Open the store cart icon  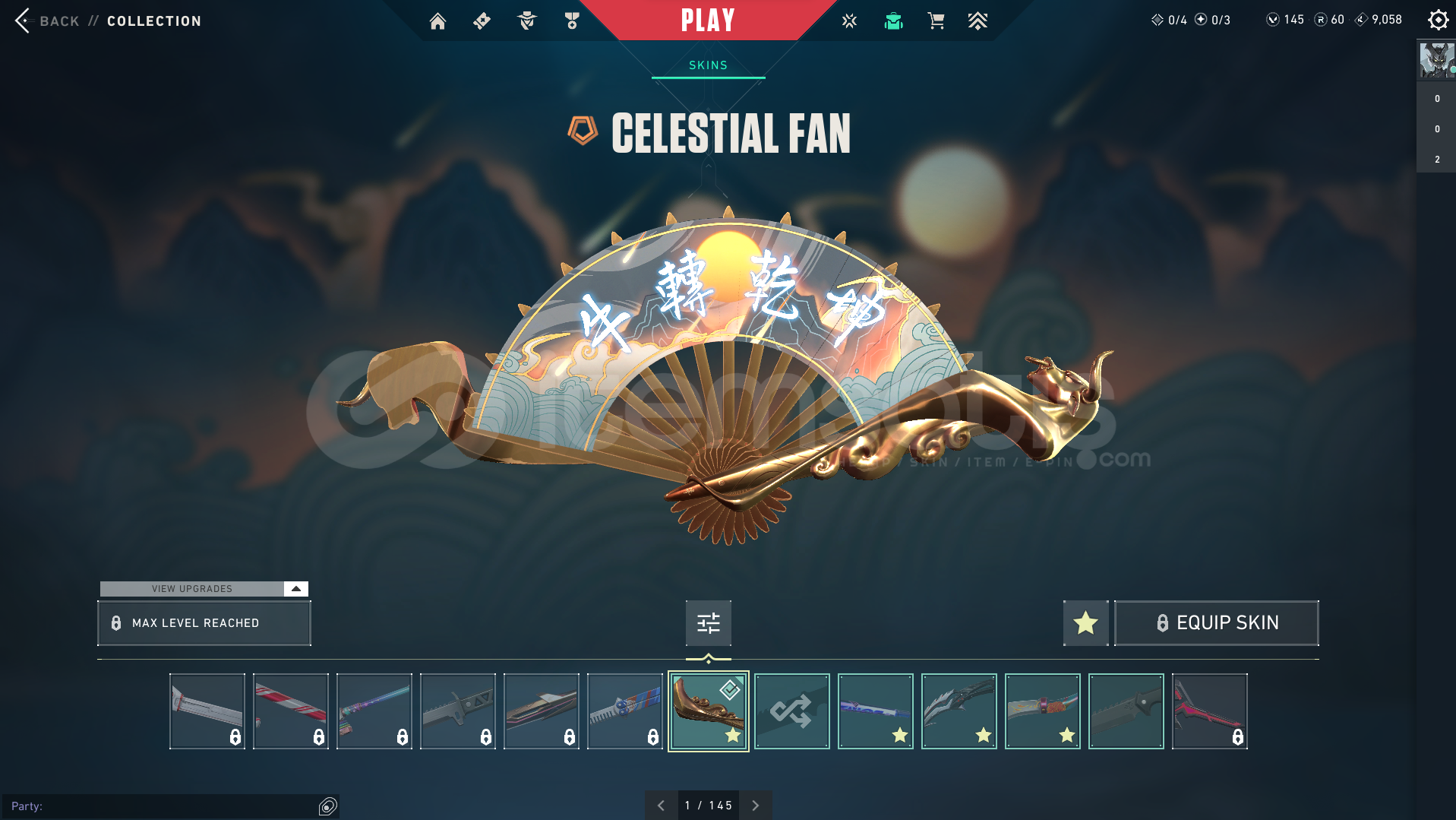(936, 21)
